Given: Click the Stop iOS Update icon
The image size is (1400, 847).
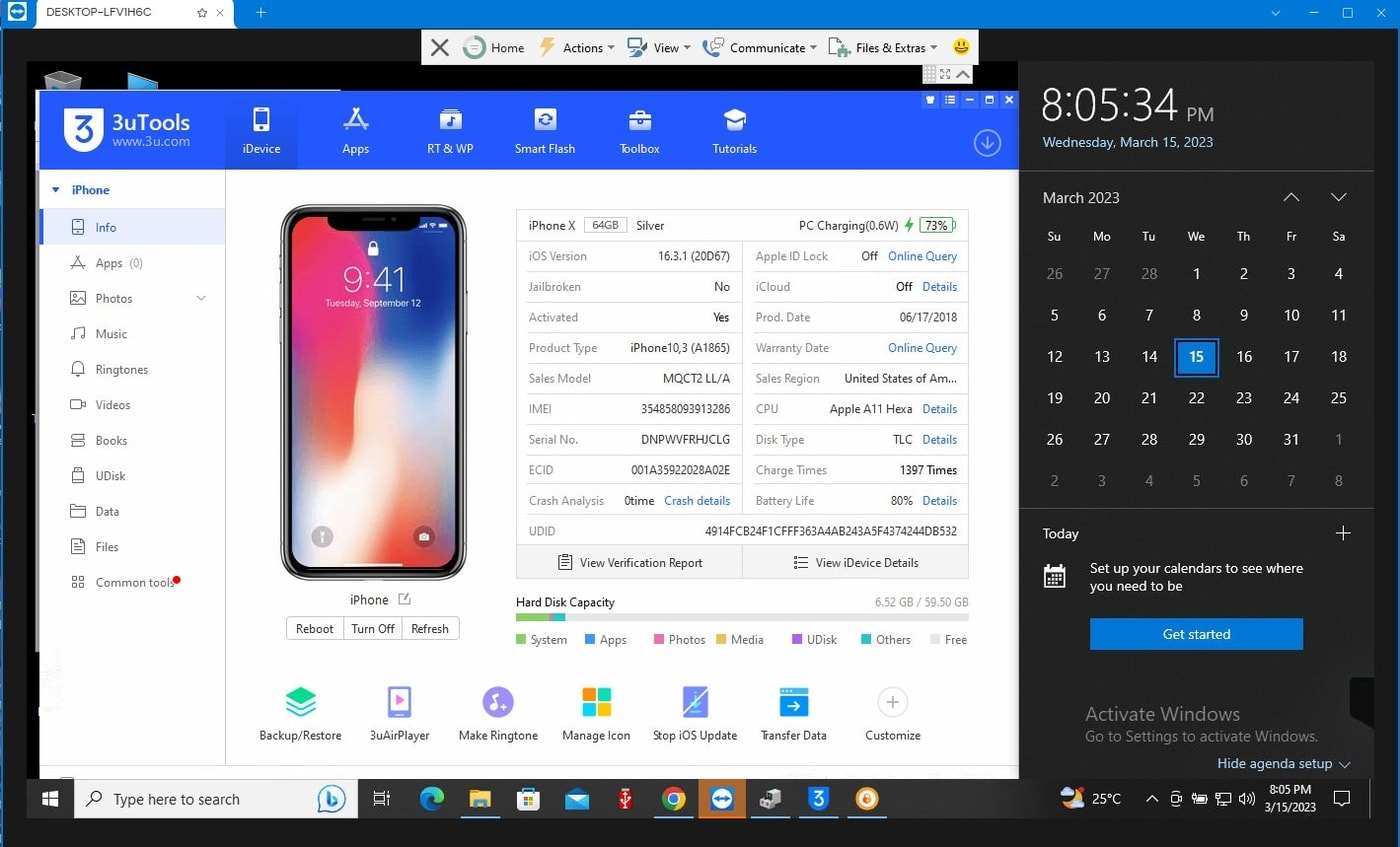Looking at the screenshot, I should tap(694, 712).
